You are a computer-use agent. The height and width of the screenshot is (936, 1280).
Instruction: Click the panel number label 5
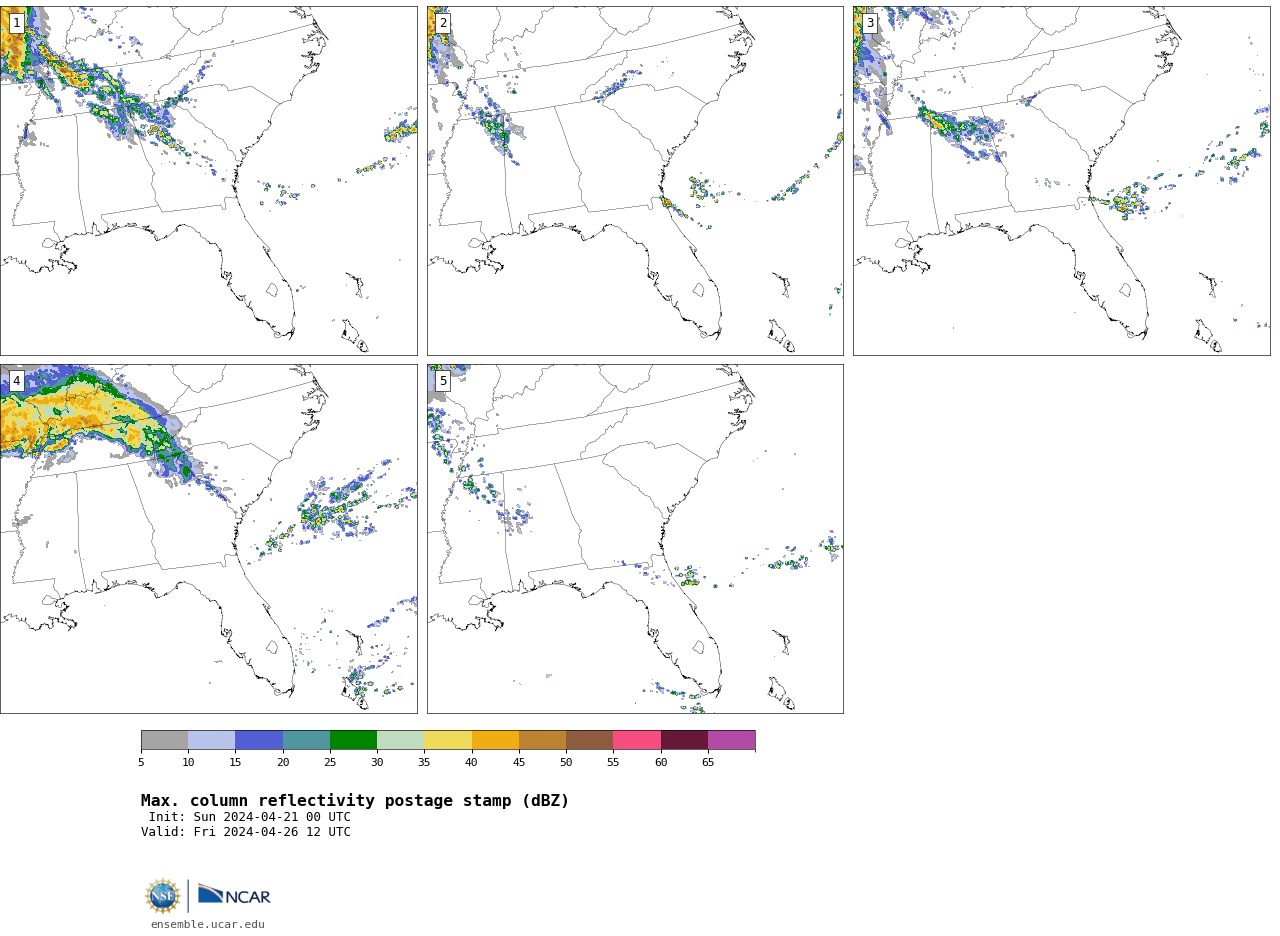443,381
